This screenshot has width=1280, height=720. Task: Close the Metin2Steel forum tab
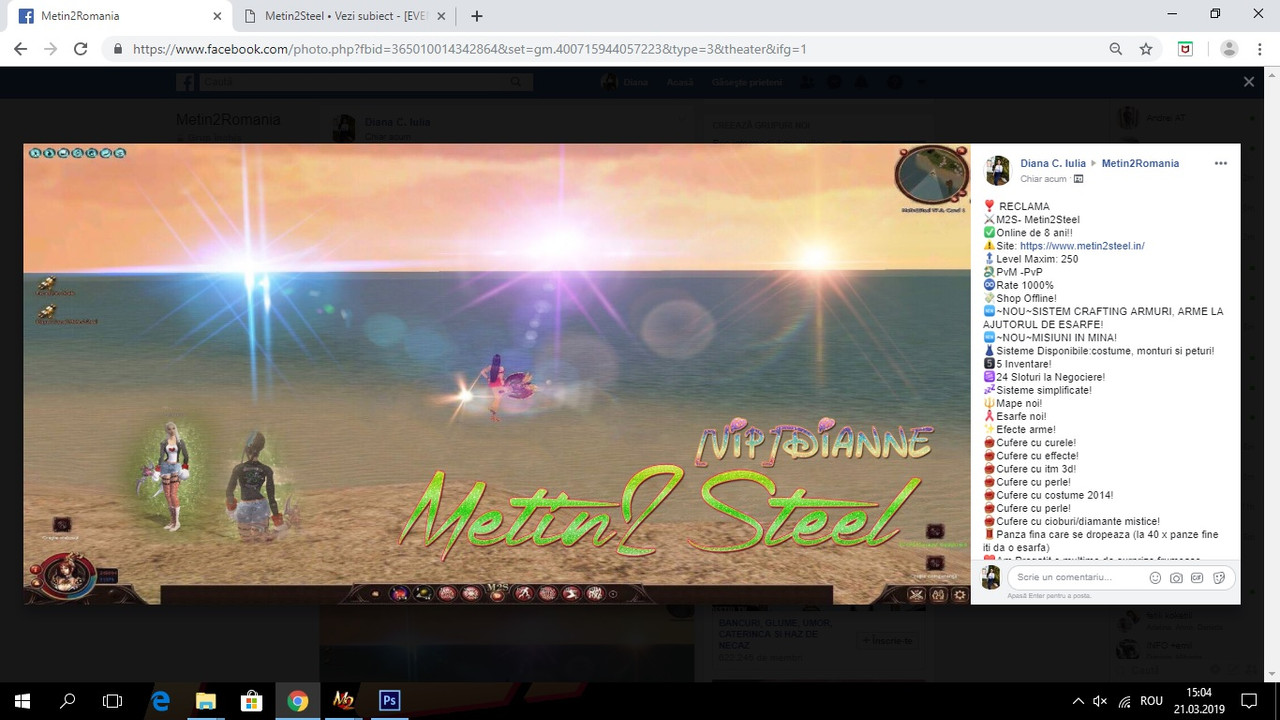[441, 16]
